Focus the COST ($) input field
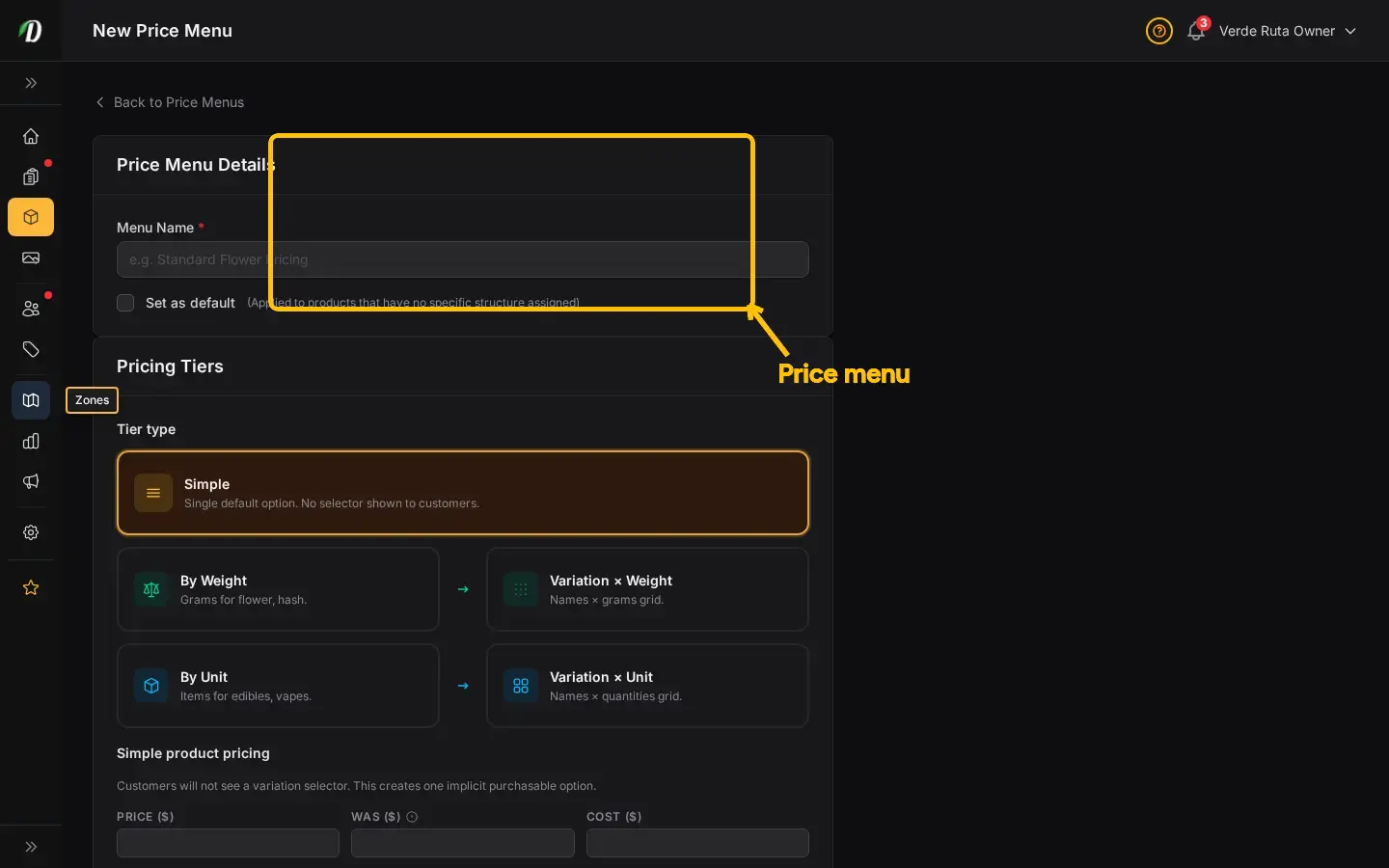The width and height of the screenshot is (1389, 868). coord(697,843)
